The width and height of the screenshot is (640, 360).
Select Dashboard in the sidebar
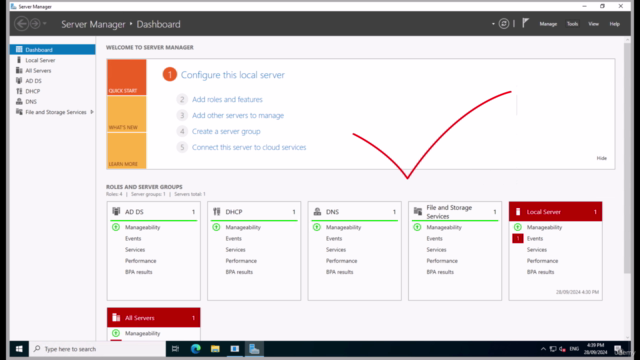pyautogui.click(x=53, y=50)
